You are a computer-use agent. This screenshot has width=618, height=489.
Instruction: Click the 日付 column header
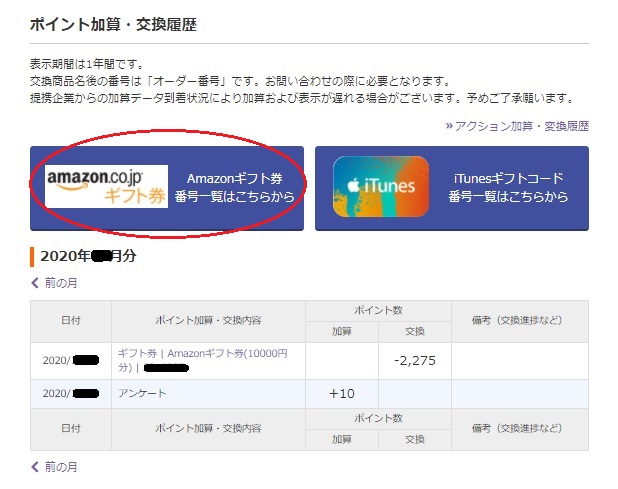click(71, 321)
